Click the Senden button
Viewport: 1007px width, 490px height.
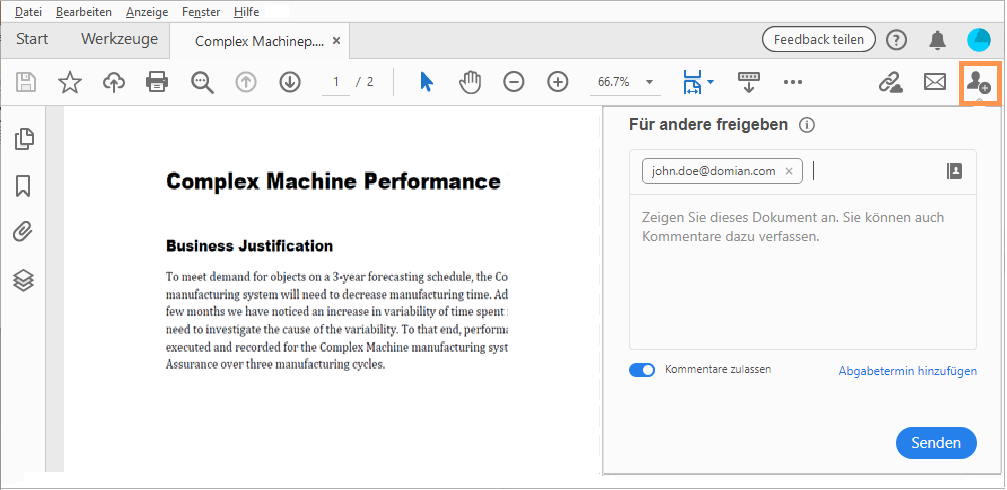[936, 443]
